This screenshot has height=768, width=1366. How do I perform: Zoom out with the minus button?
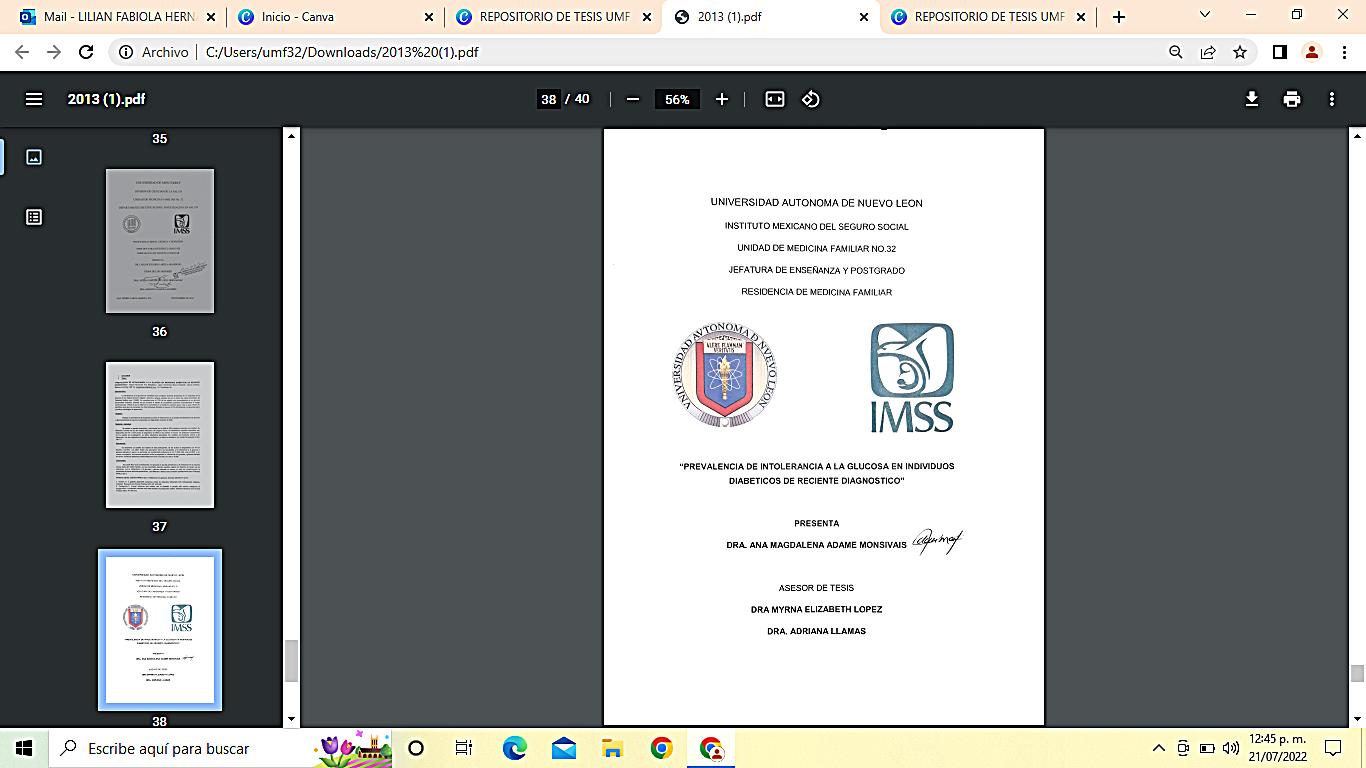coord(632,99)
